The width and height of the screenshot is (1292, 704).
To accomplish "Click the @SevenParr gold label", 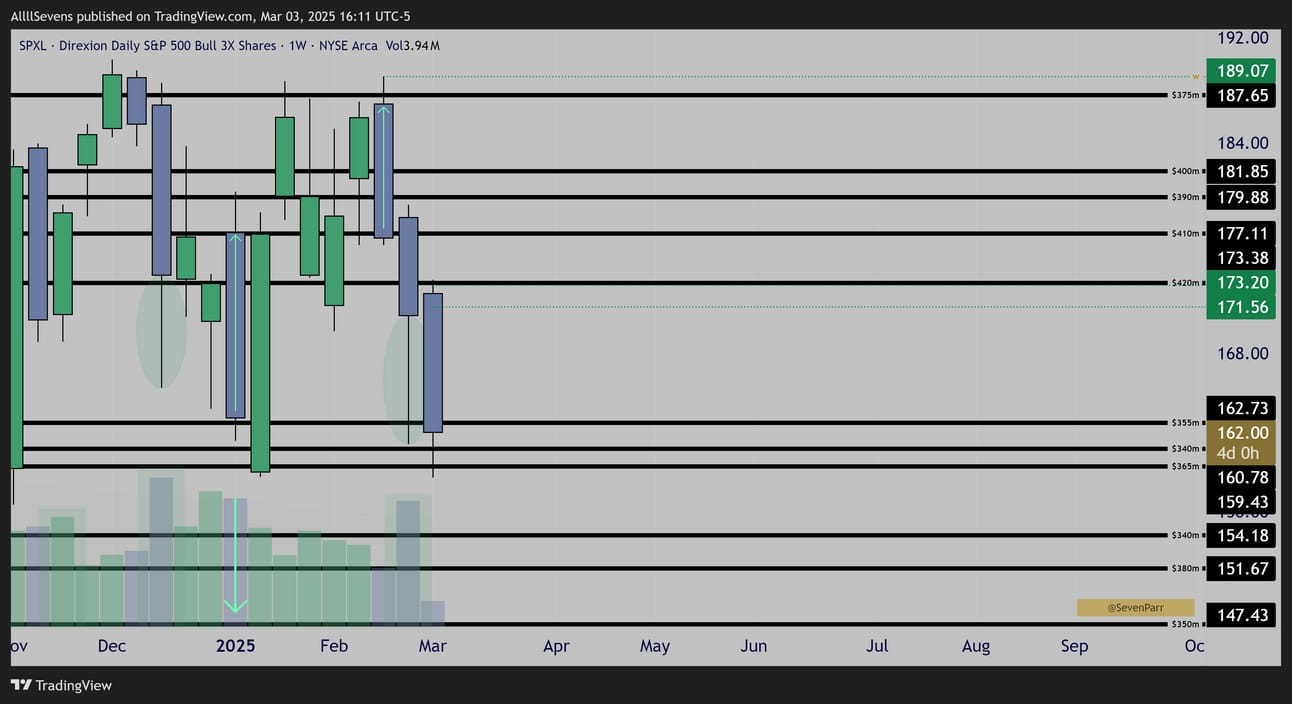I will [x=1135, y=607].
